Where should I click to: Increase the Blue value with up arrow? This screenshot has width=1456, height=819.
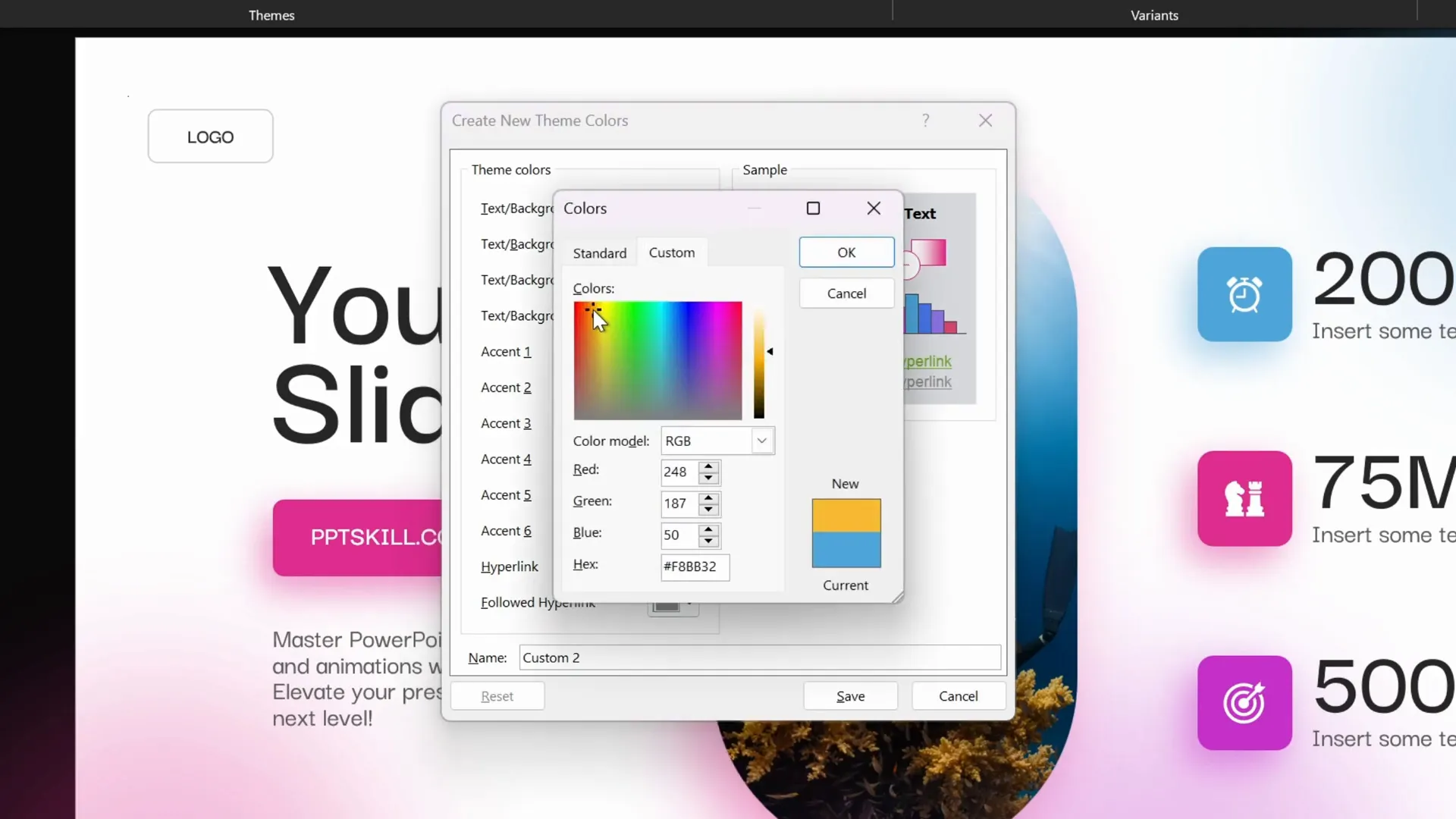(708, 529)
